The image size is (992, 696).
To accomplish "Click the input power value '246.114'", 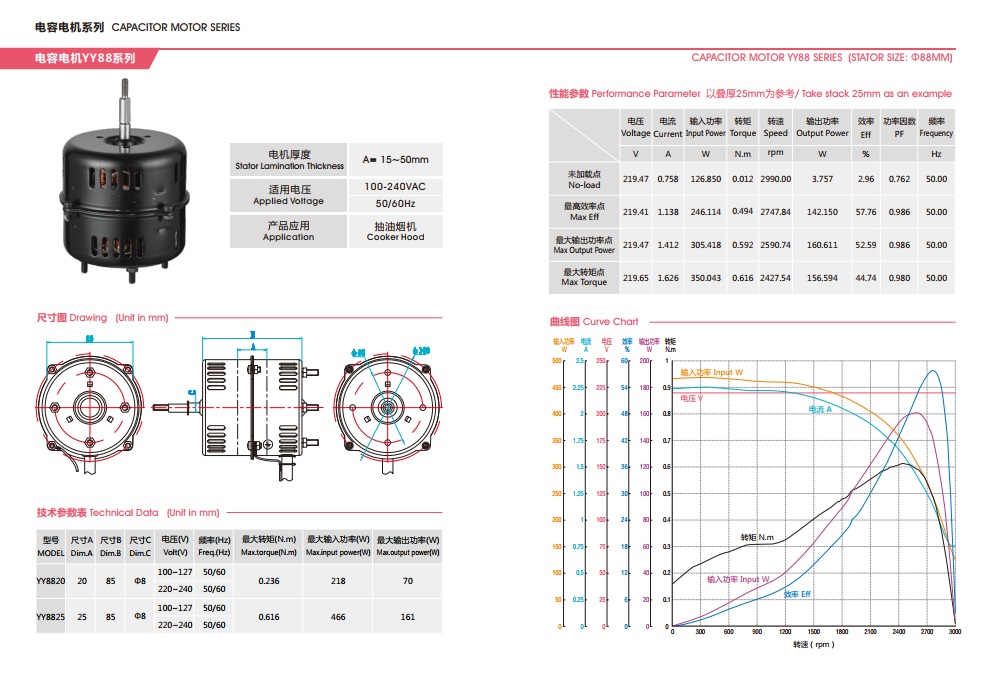I will [706, 212].
